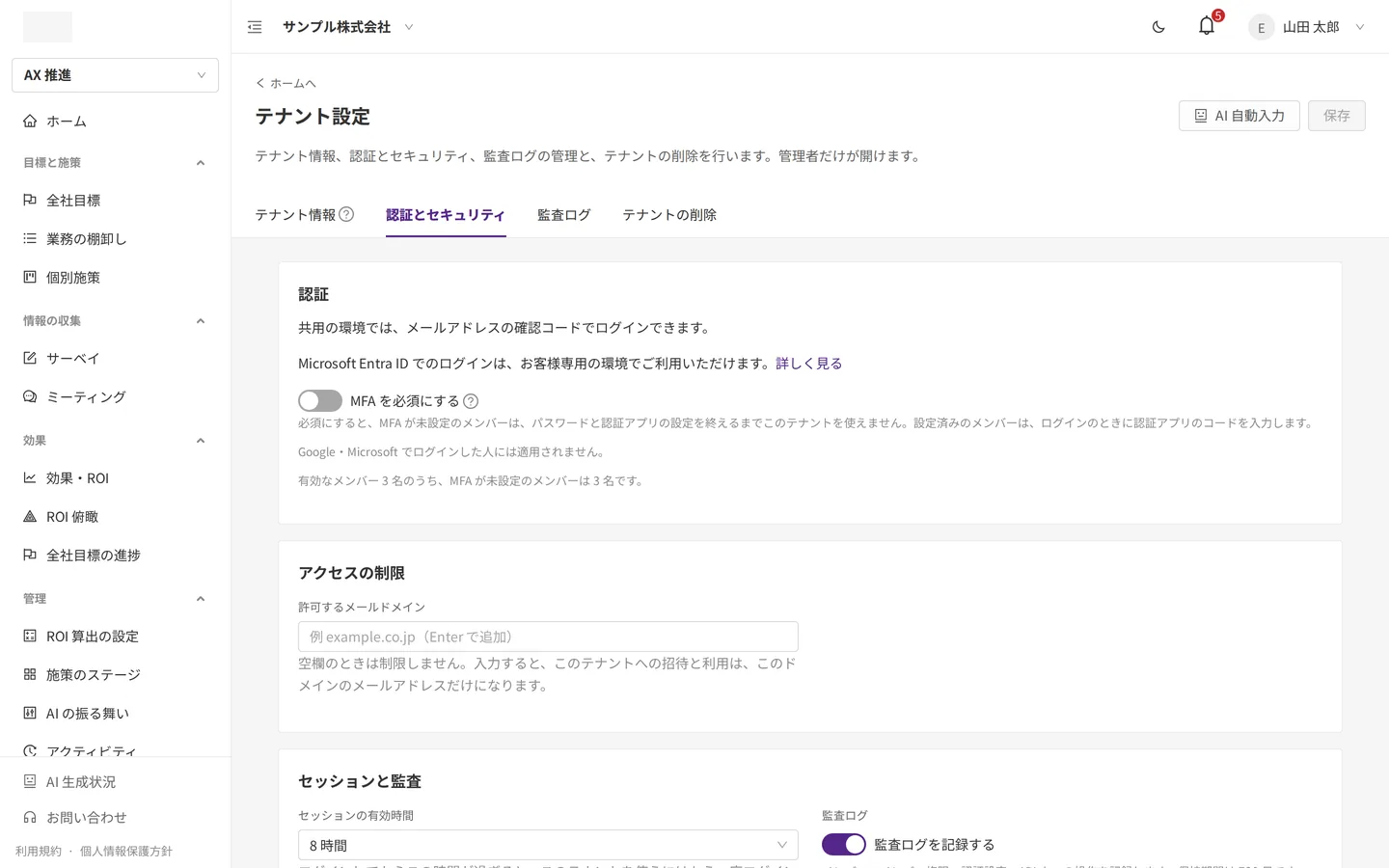Disable 監査ログを記録する toggle

pos(844,844)
